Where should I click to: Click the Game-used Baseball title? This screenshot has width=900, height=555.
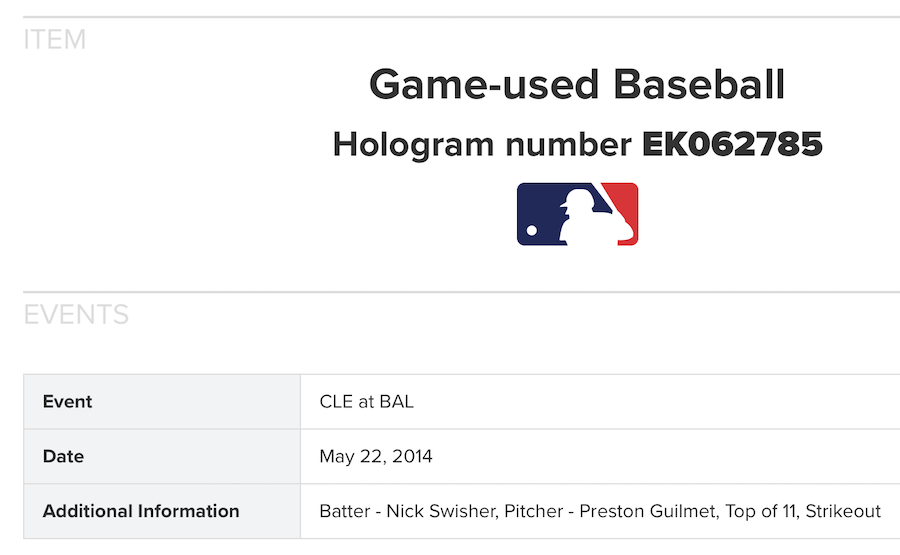pos(577,85)
